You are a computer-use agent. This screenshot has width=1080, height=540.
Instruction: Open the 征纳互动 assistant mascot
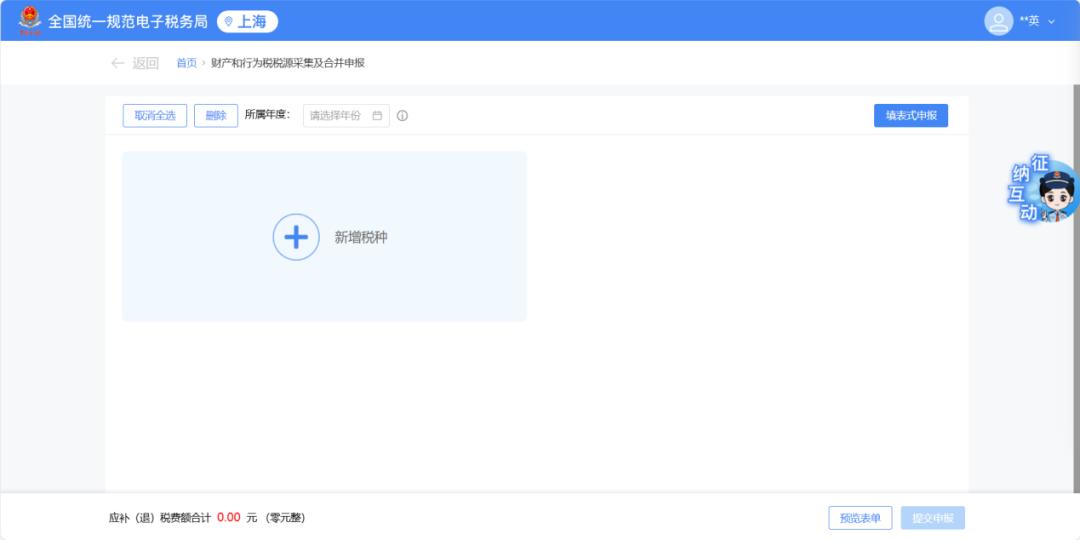point(1043,189)
